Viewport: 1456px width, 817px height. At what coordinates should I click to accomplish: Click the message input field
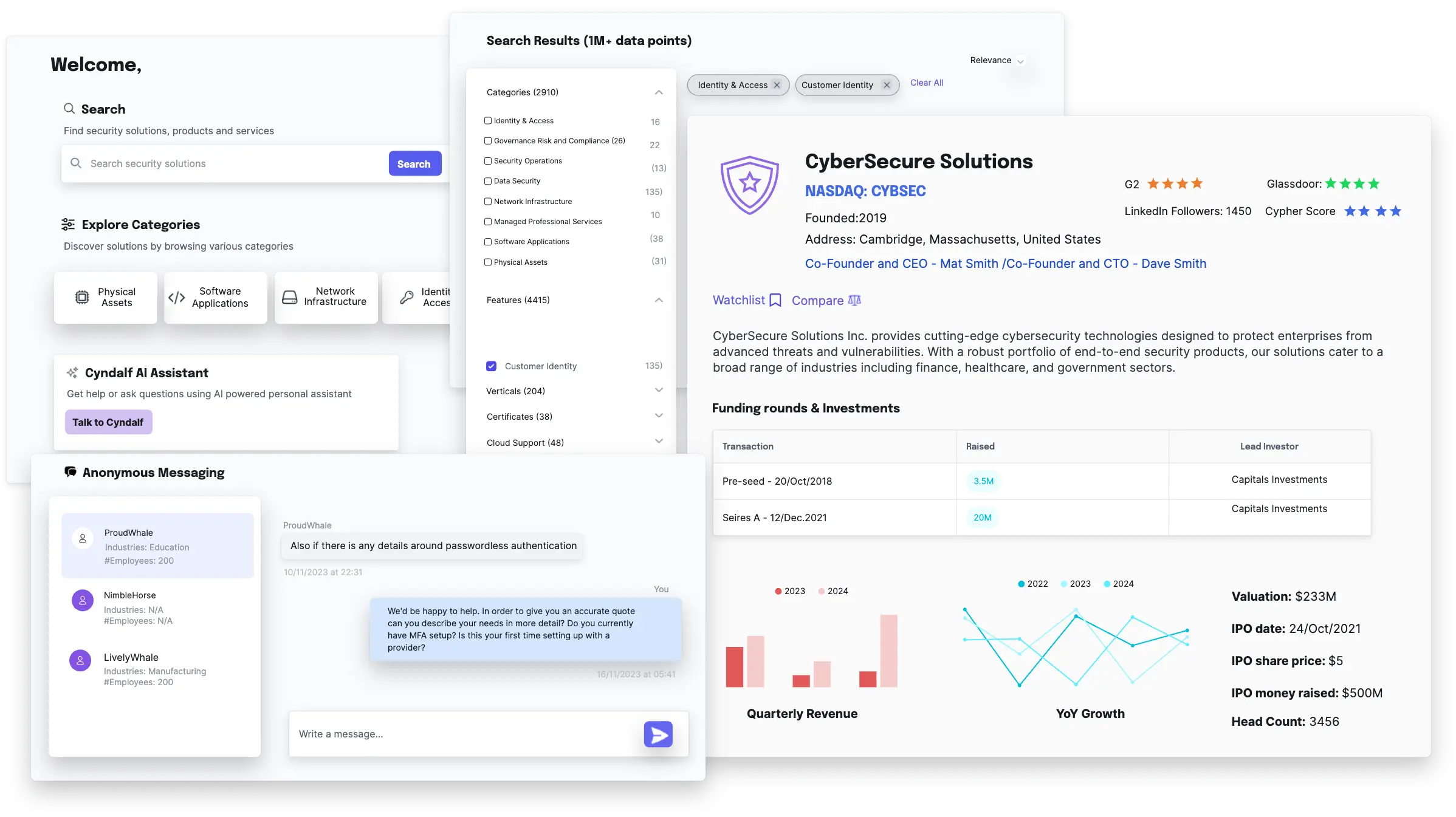point(467,734)
